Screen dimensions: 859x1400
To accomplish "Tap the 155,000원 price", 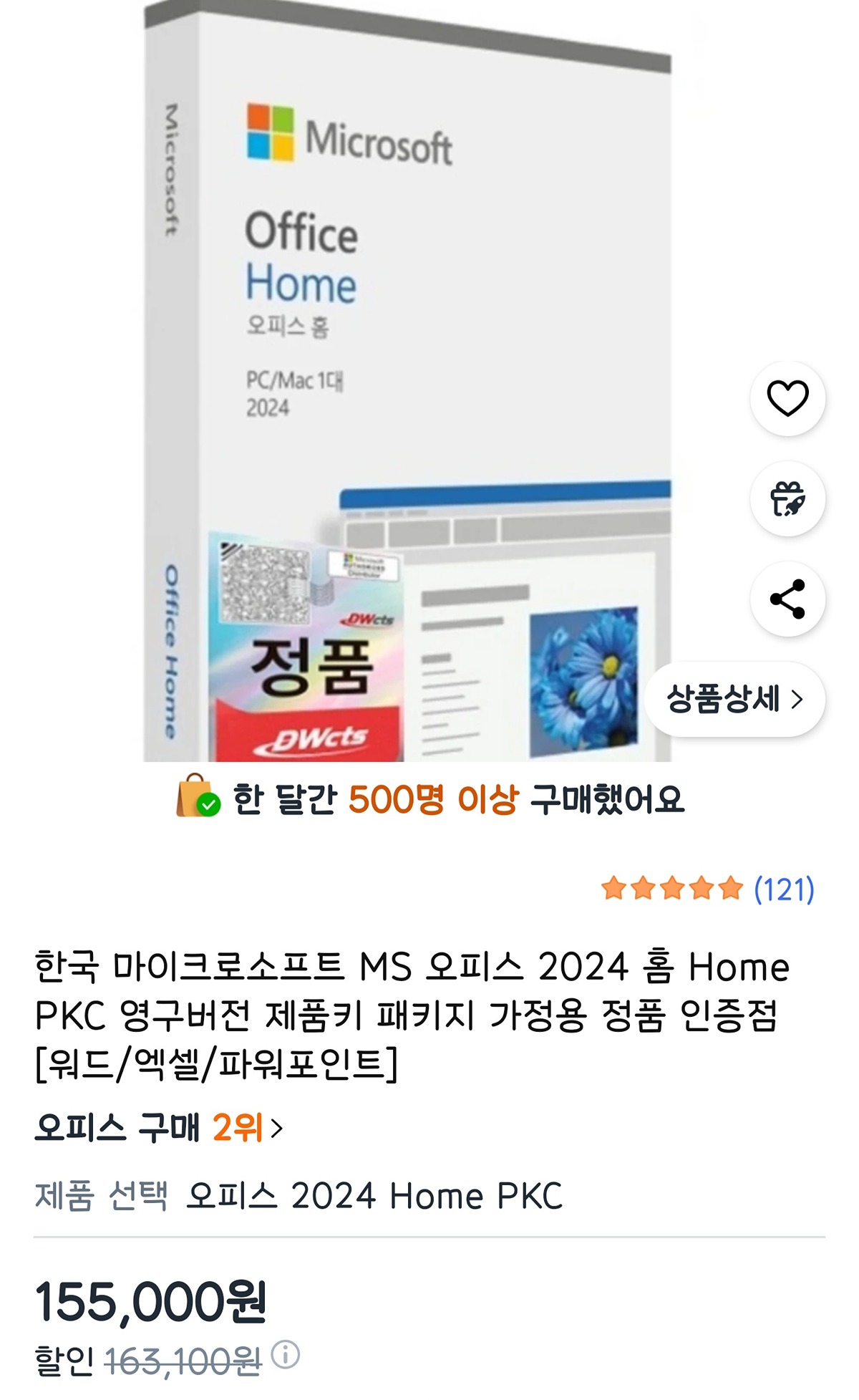I will click(151, 1301).
